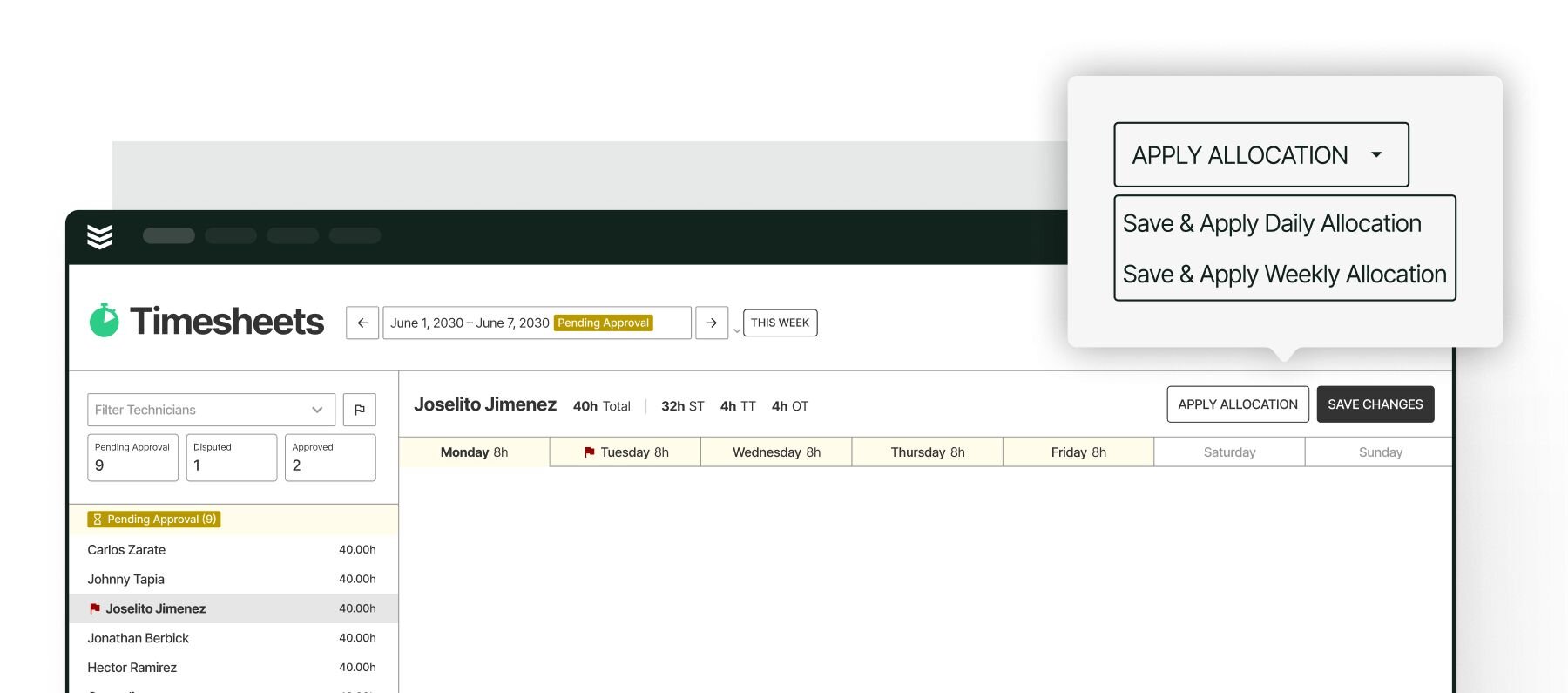Click the Pending Approval (9) group header

pos(233,520)
